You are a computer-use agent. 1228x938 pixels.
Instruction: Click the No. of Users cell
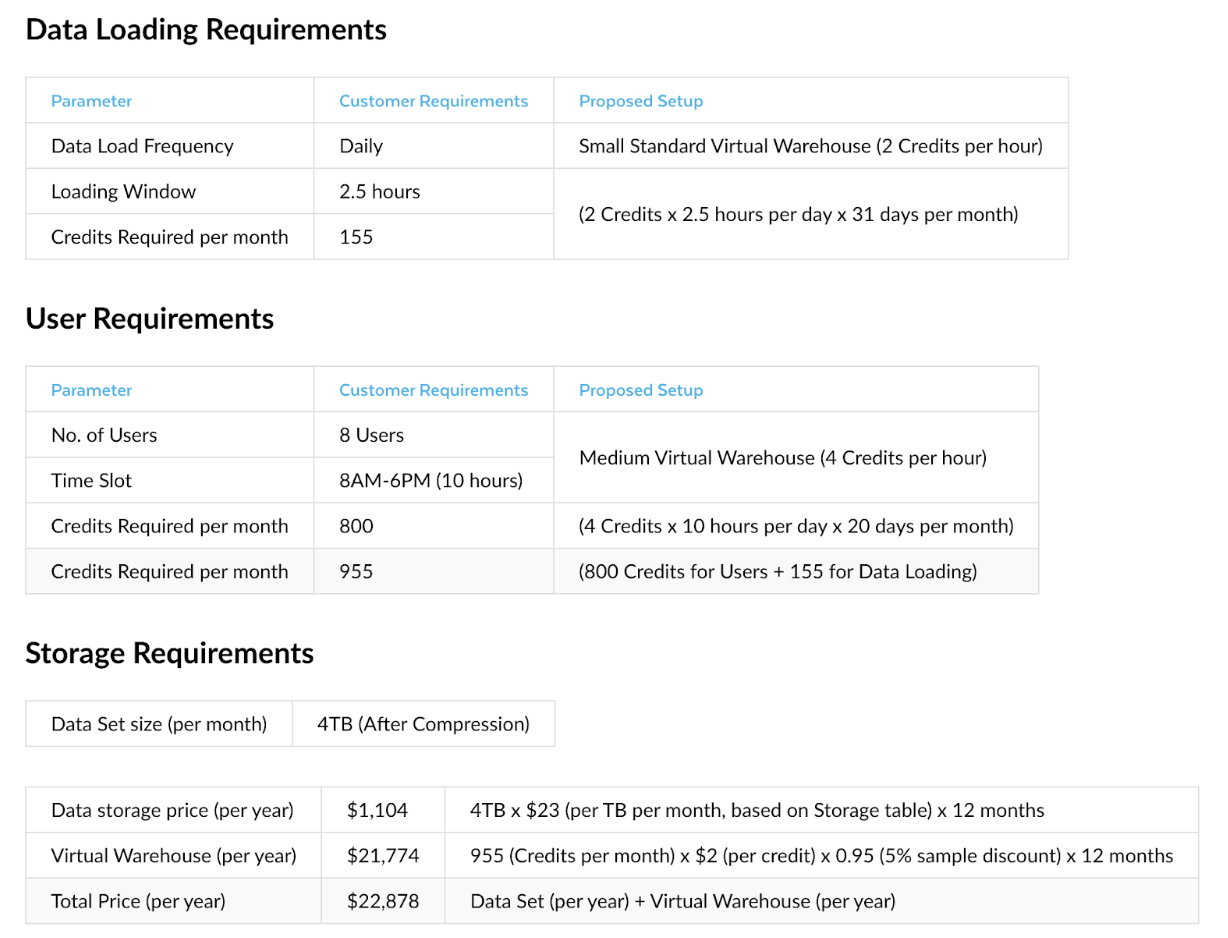click(x=104, y=435)
